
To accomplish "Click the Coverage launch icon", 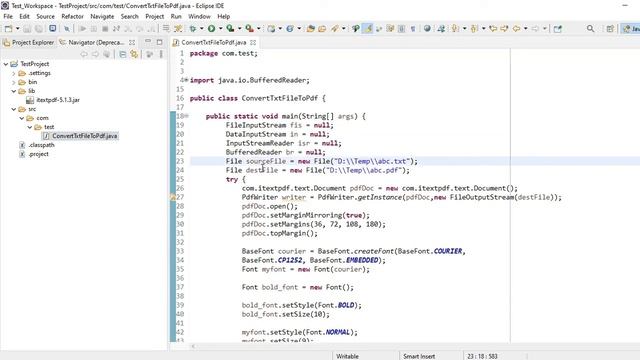I will point(230,29).
